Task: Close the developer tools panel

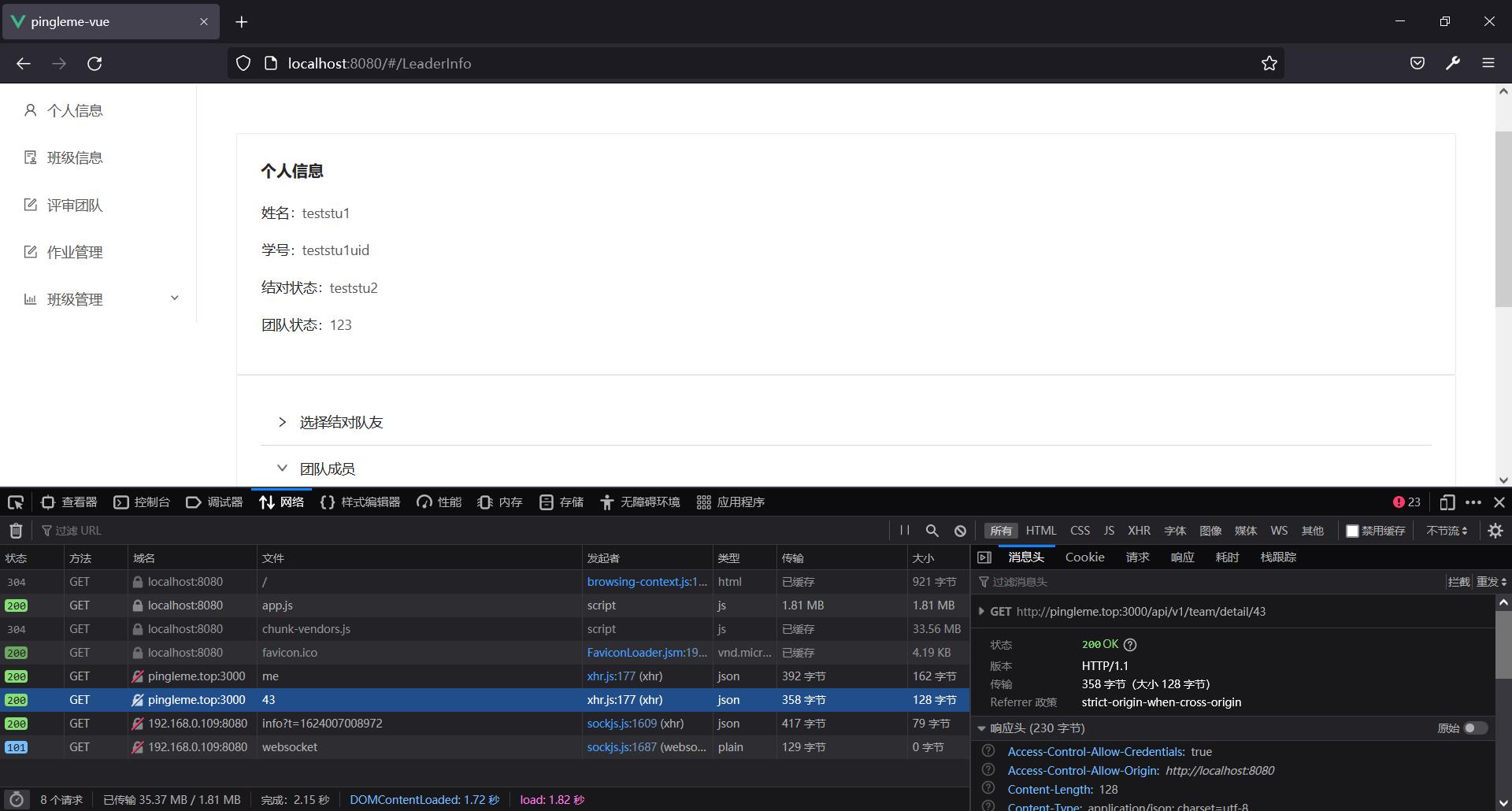Action: coord(1499,502)
